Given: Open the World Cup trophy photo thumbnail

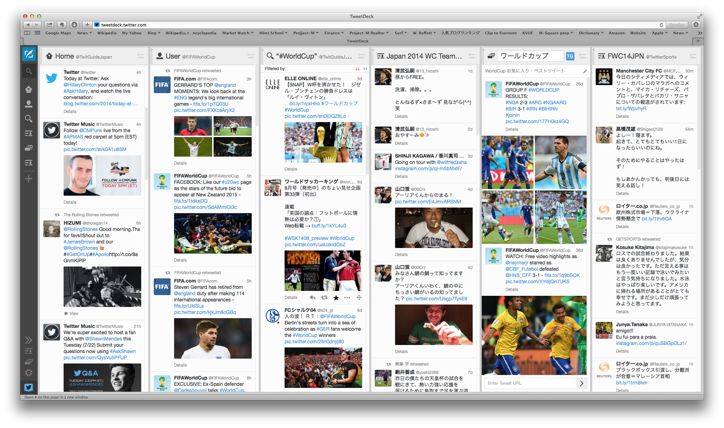Looking at the screenshot, I should [323, 142].
